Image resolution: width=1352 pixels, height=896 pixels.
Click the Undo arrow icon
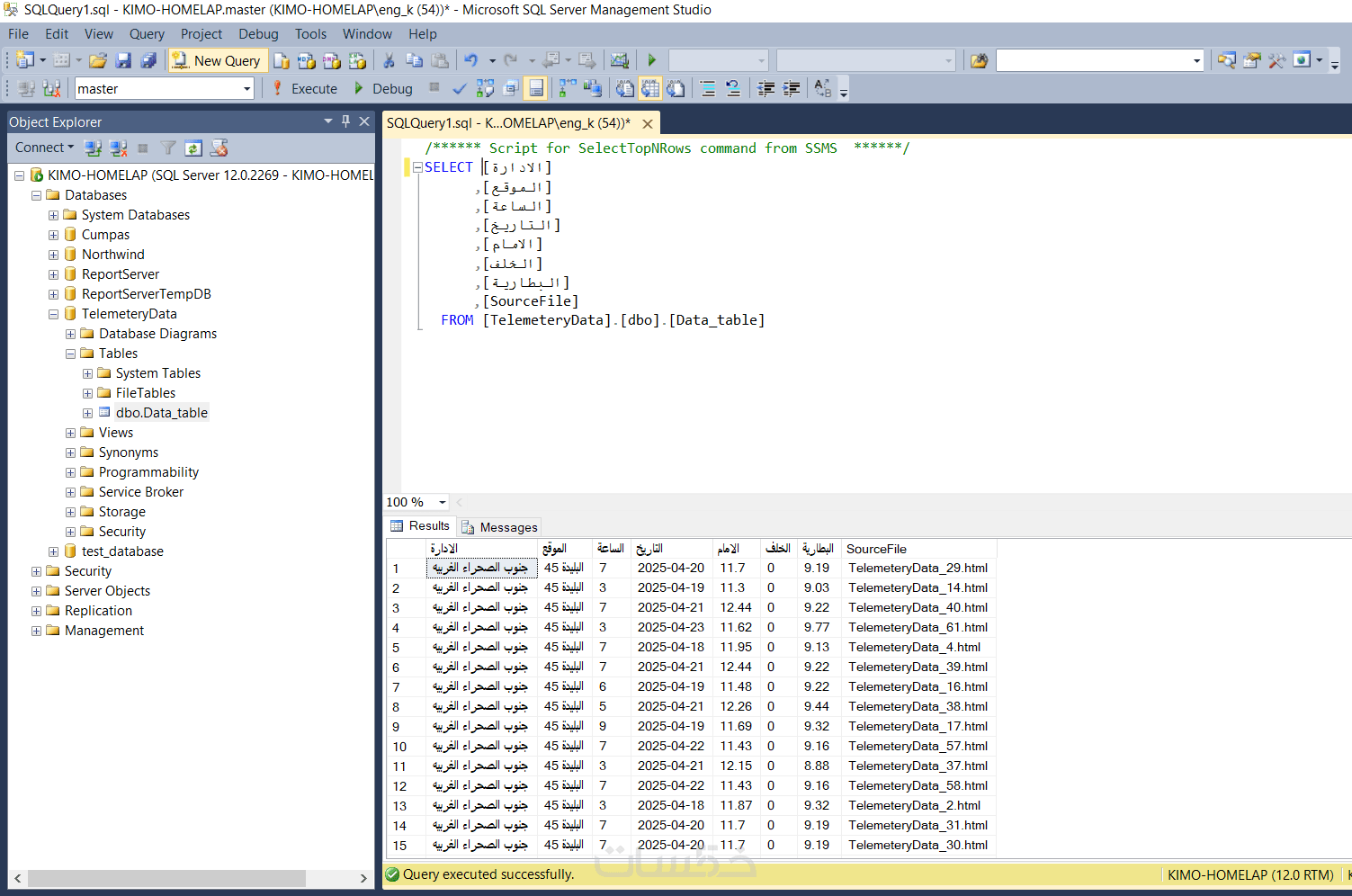(x=470, y=60)
